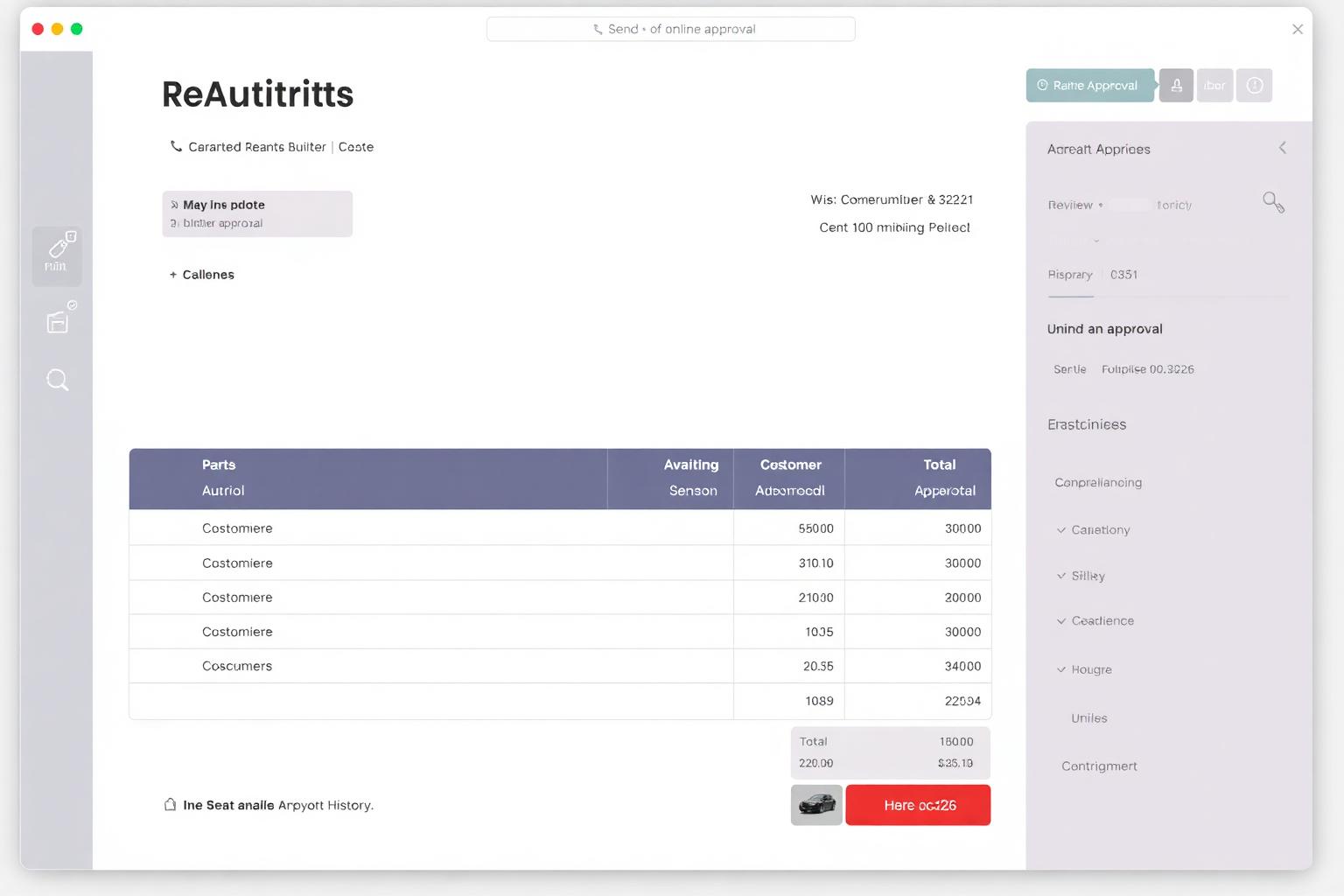Collapse the Acreatt Apprices panel chevron
The image size is (1344, 896).
[1282, 148]
